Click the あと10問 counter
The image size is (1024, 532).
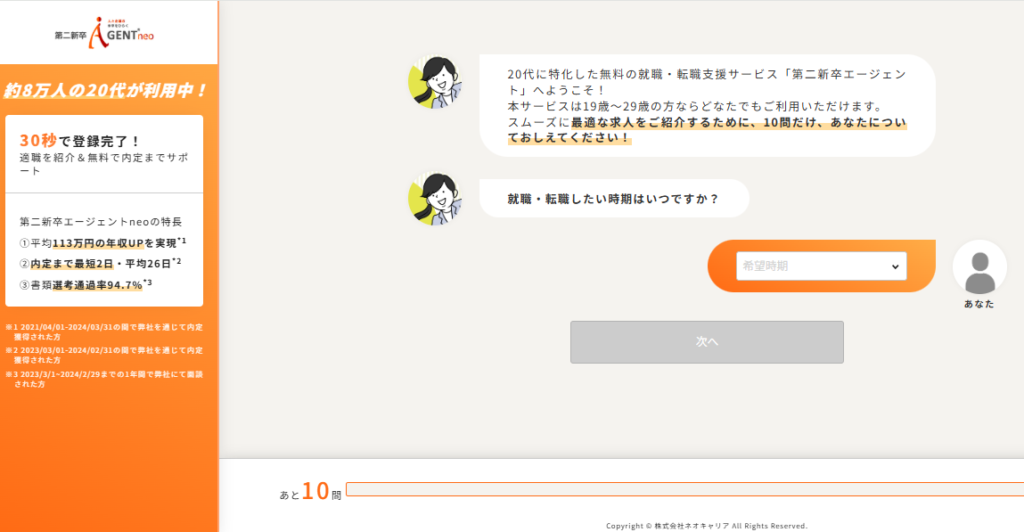tap(311, 491)
